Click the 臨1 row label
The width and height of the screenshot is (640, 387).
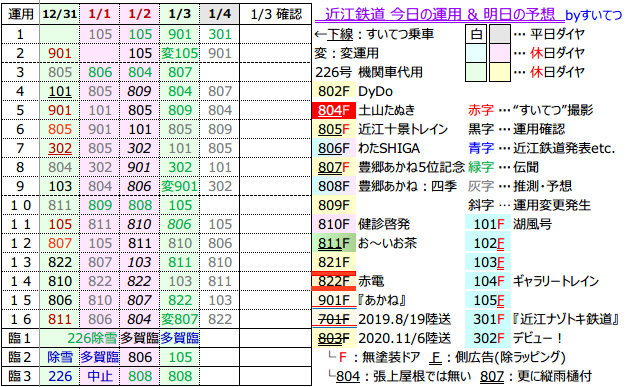point(20,338)
